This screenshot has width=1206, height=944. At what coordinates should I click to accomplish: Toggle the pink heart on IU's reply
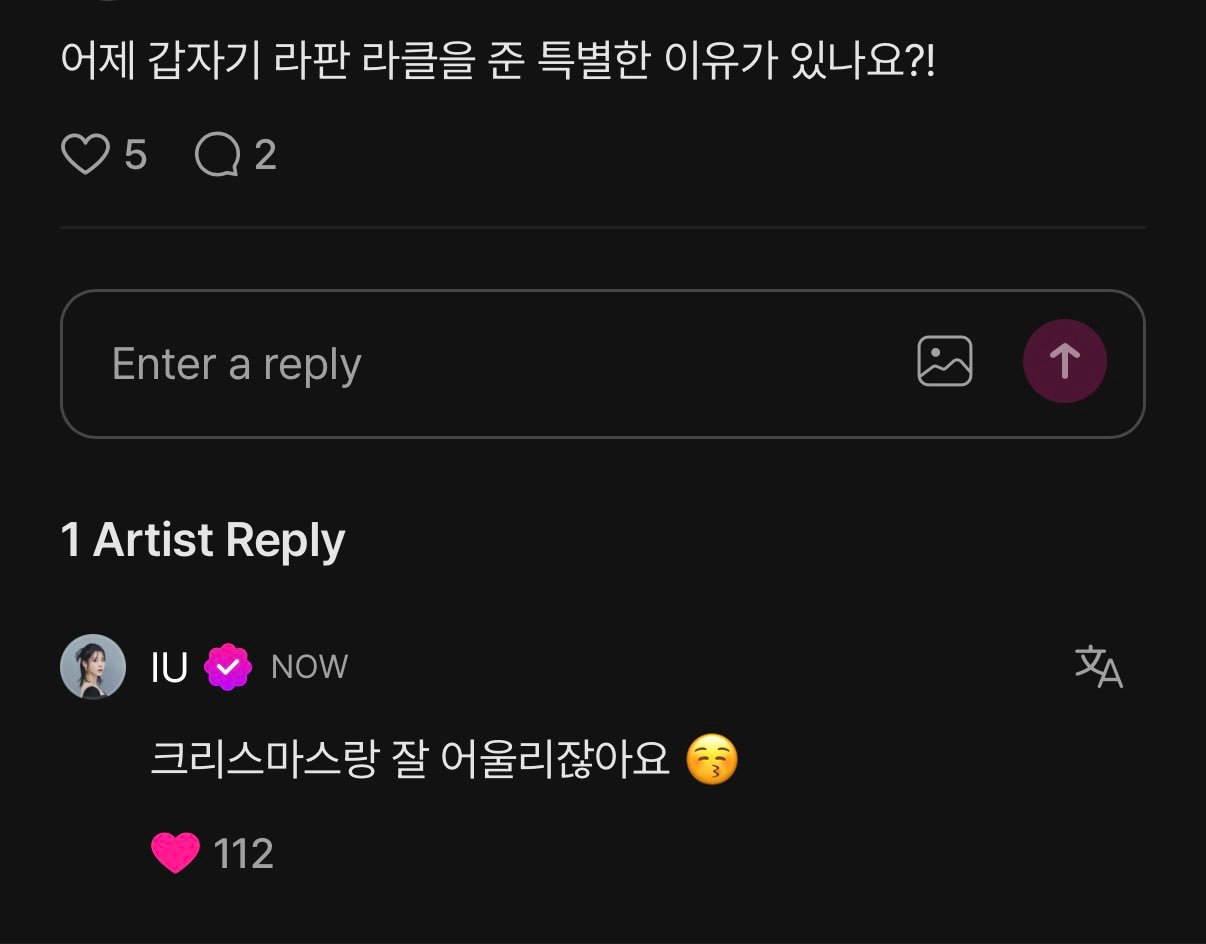point(175,853)
